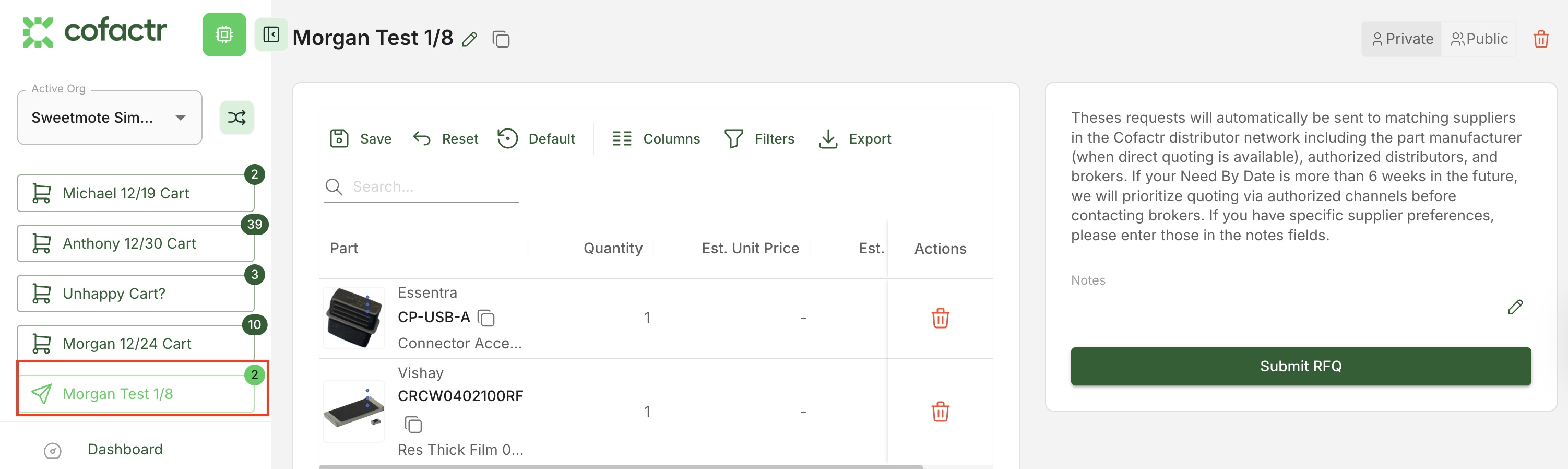Expand the Active Org dropdown
The width and height of the screenshot is (1568, 469).
pos(110,118)
